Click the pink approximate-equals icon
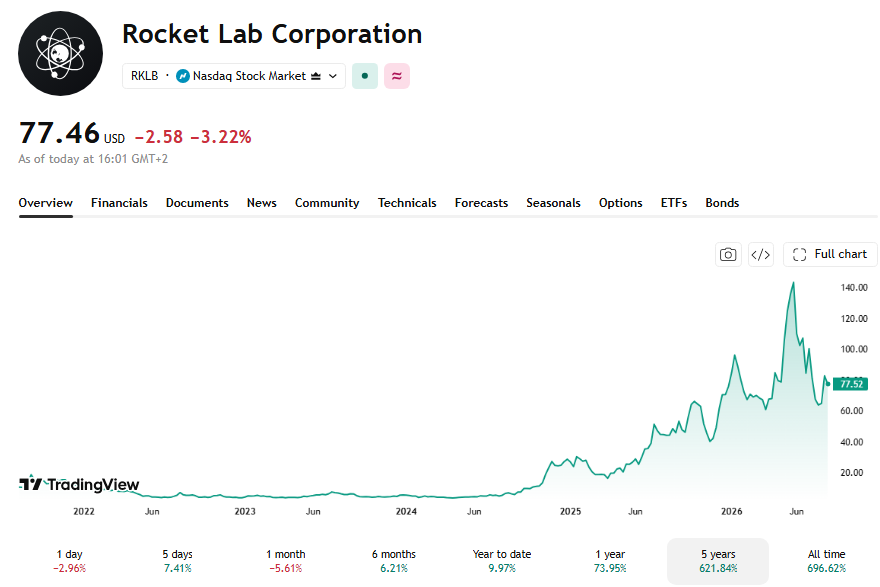 click(x=397, y=76)
